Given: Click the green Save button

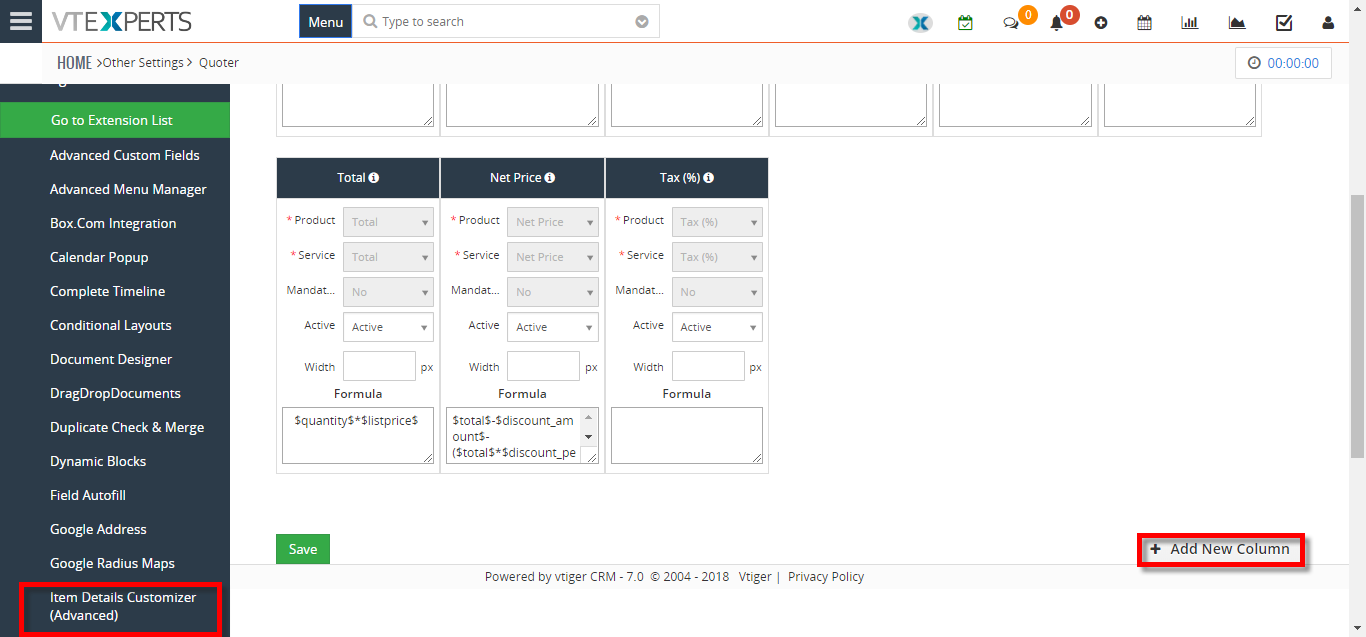Looking at the screenshot, I should click(x=303, y=549).
